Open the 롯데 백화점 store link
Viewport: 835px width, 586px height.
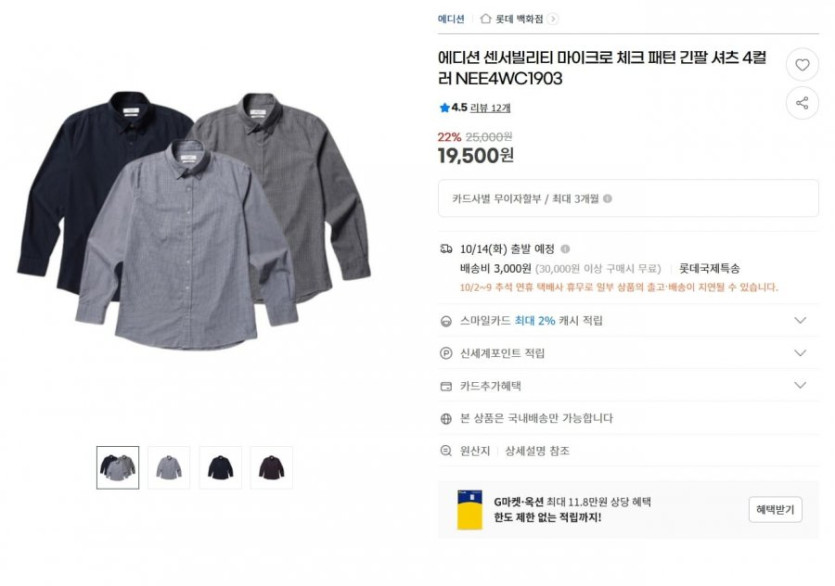click(519, 19)
